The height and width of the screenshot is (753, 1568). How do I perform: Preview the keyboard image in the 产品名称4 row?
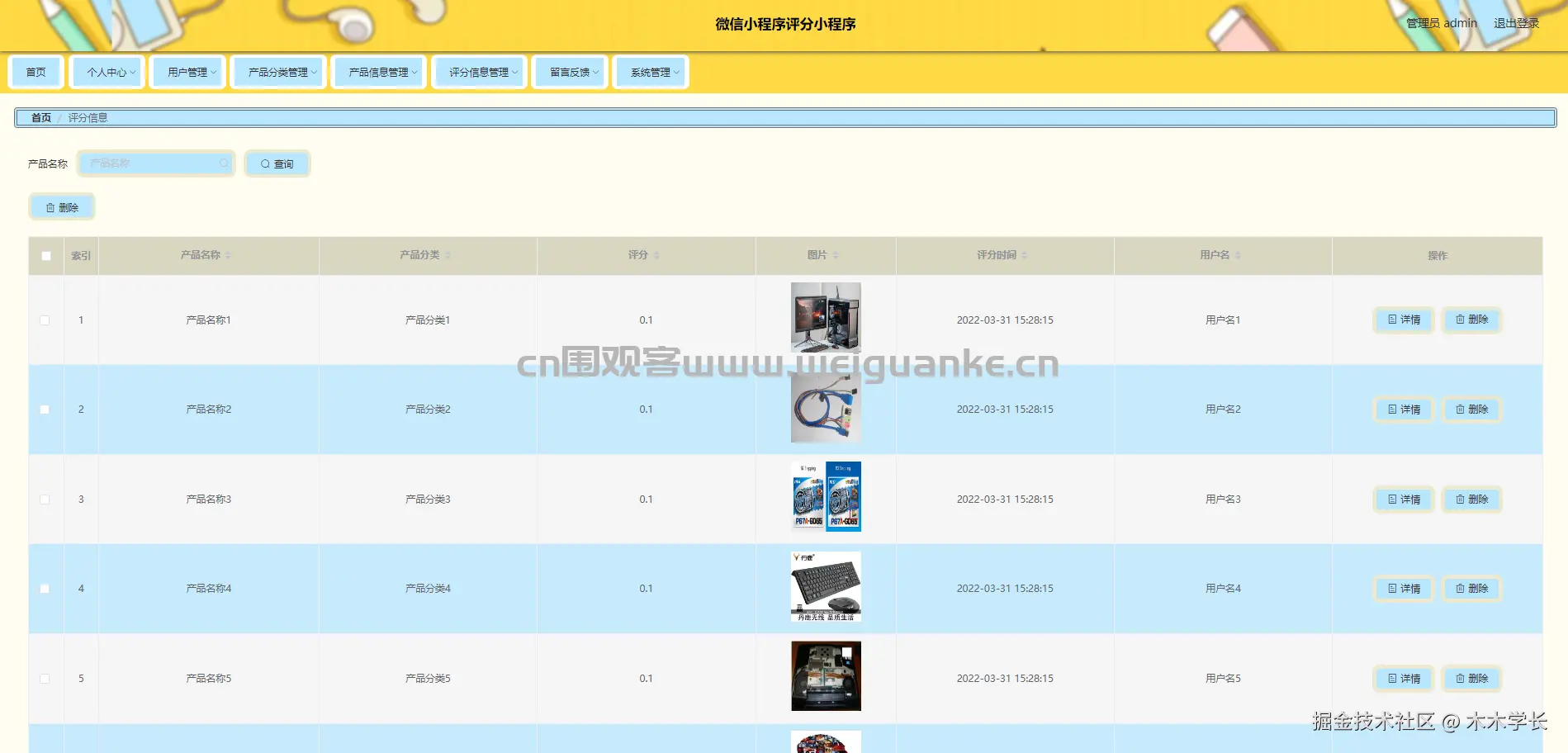[826, 586]
